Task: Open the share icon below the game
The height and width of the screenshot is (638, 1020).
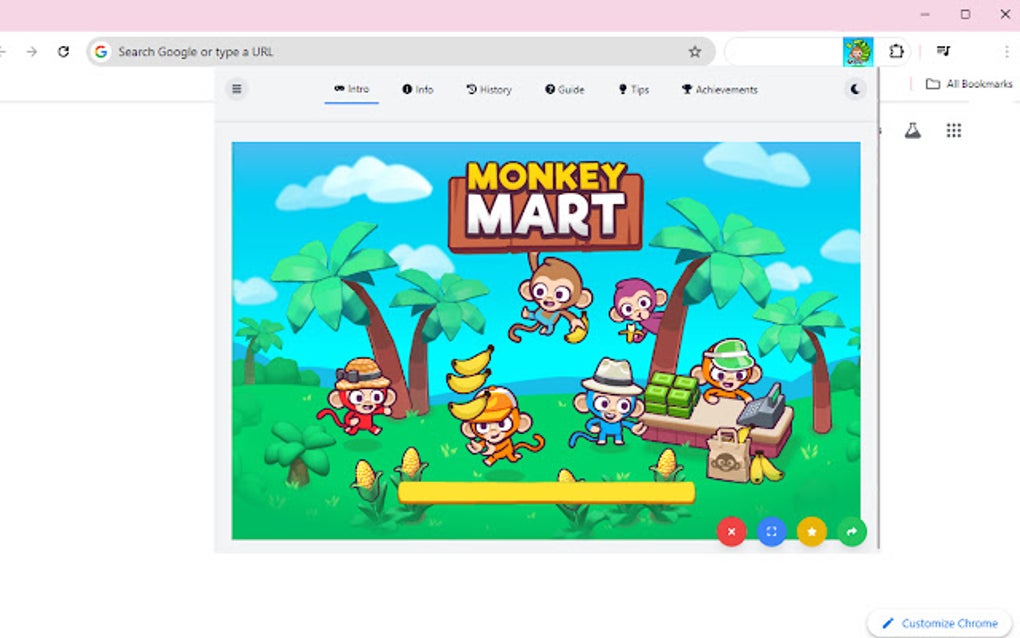Action: (x=851, y=531)
